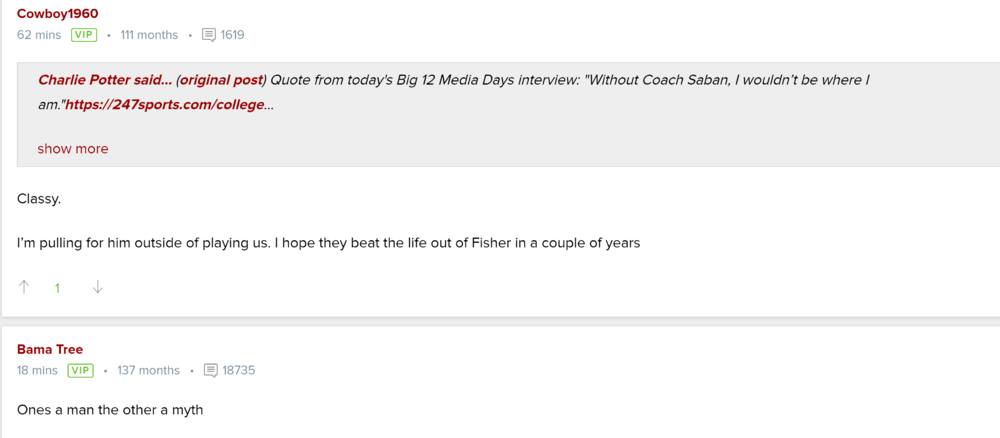Click the '111 months' membership duration
The width and height of the screenshot is (1000, 438).
click(149, 35)
